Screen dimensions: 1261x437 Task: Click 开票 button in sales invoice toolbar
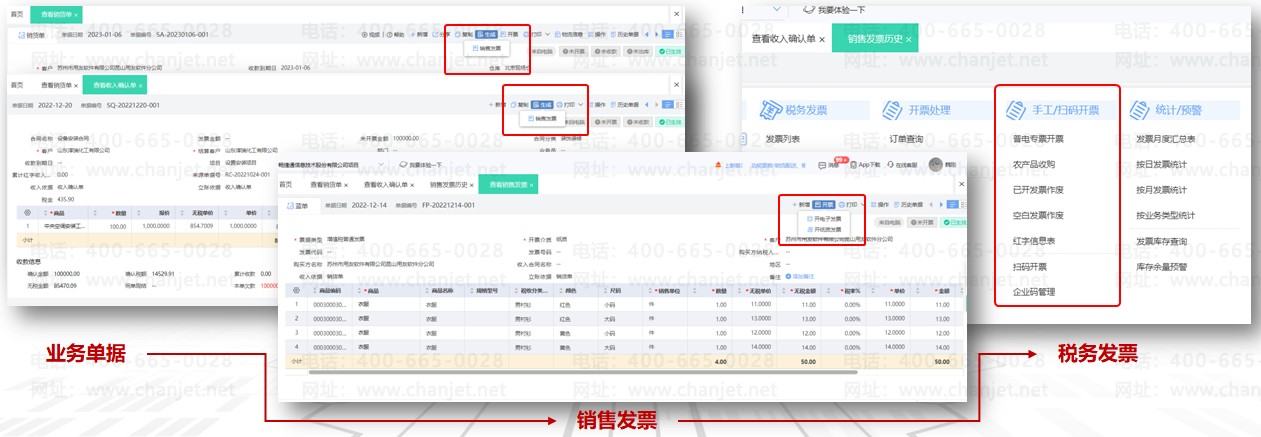point(823,204)
